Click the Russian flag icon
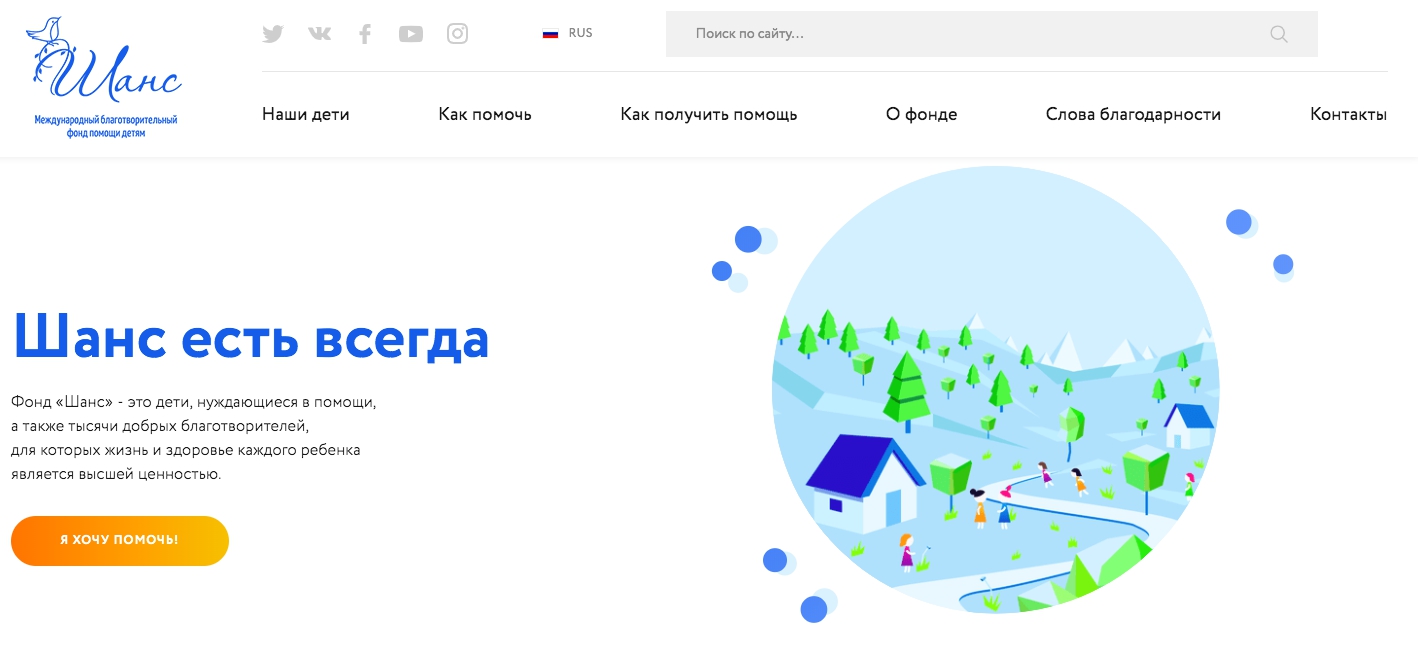The width and height of the screenshot is (1418, 645). (x=550, y=33)
